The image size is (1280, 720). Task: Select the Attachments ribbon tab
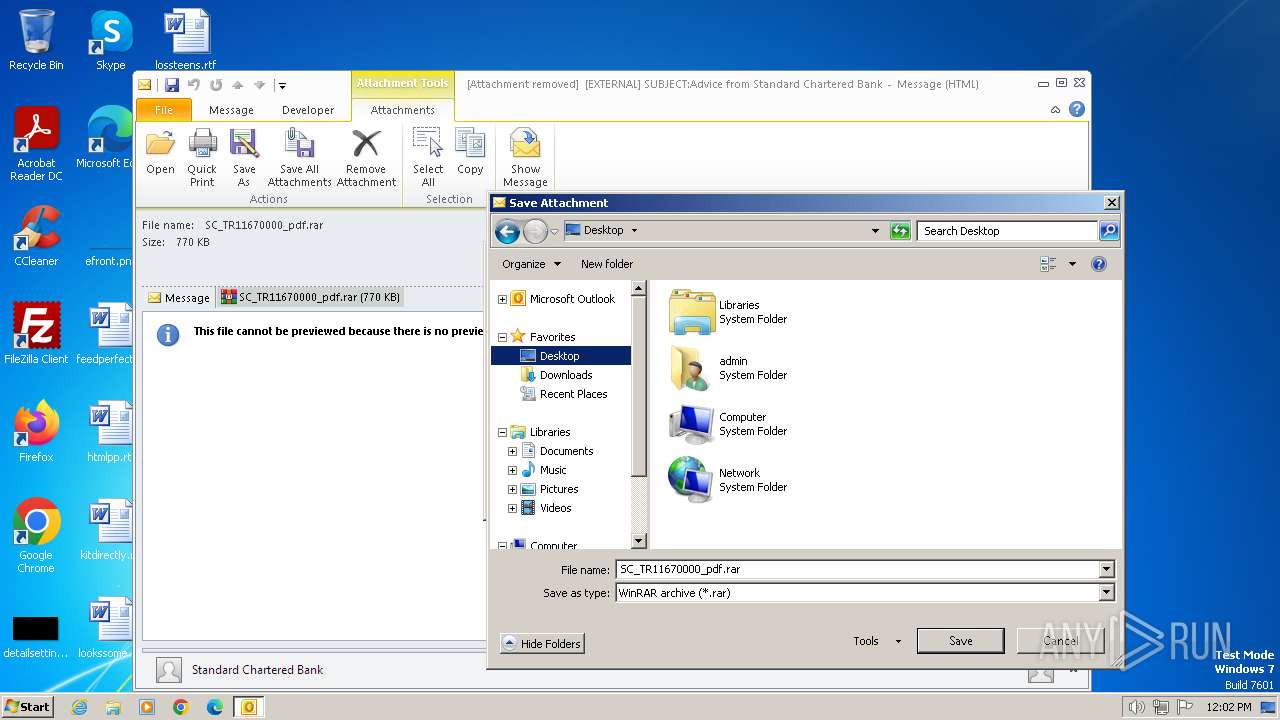coord(402,110)
